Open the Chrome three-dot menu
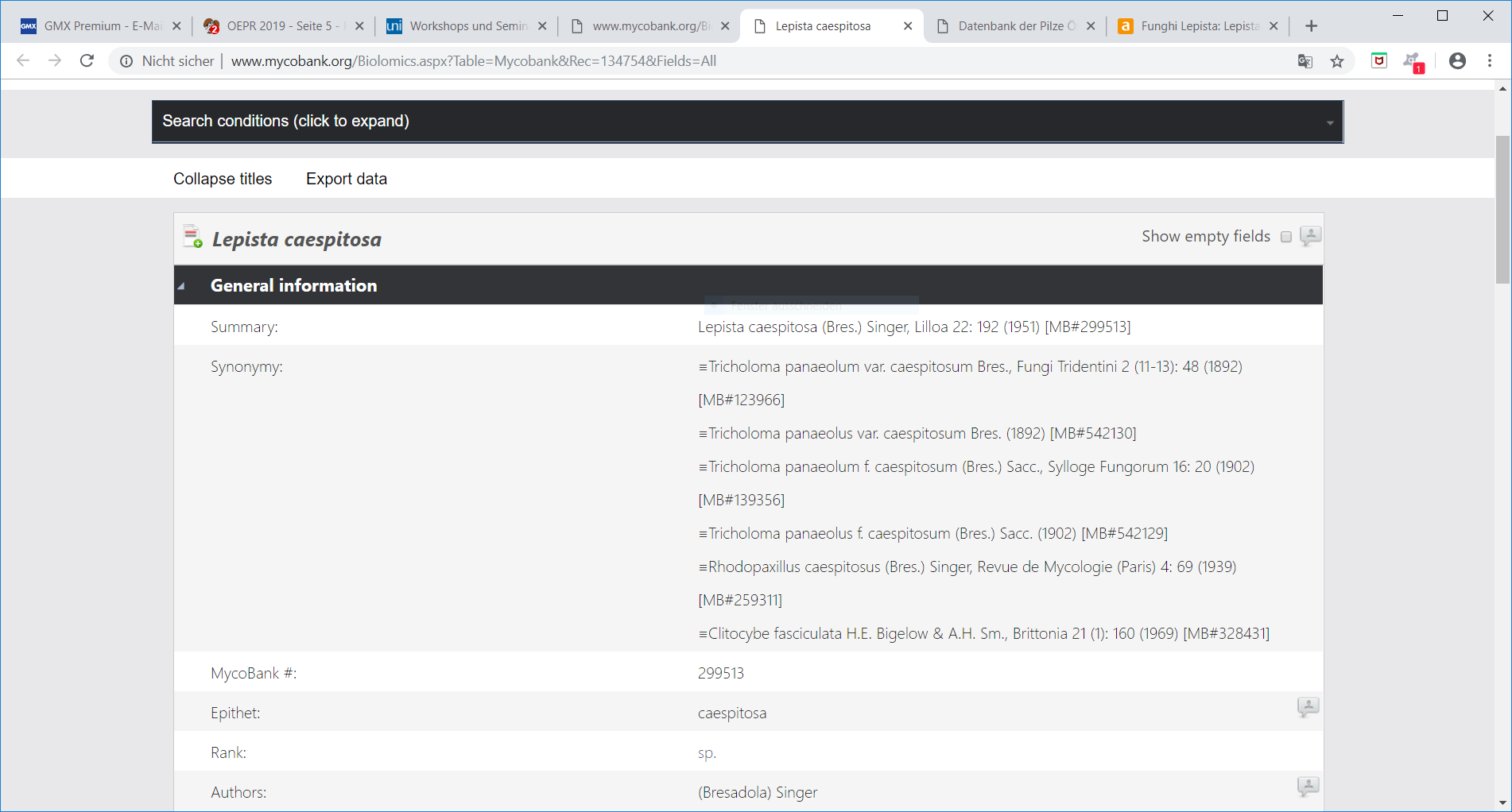Viewport: 1512px width, 812px height. pyautogui.click(x=1490, y=61)
